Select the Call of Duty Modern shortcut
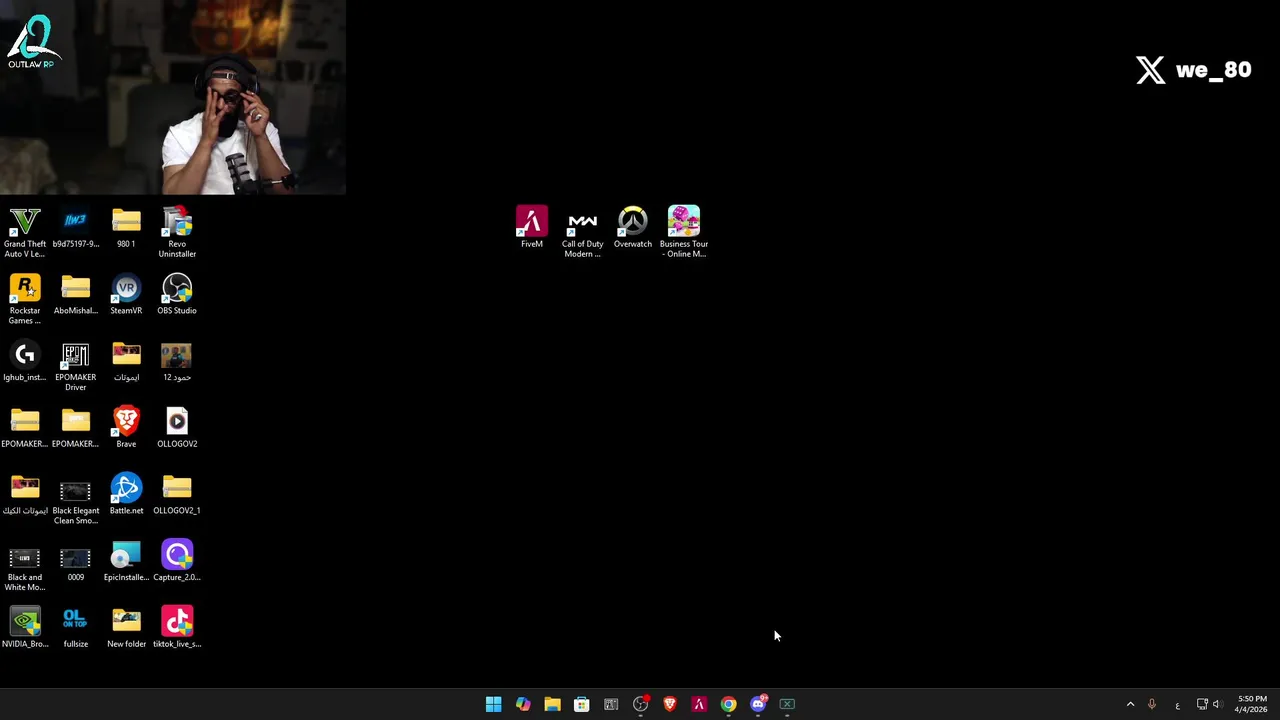The image size is (1280, 720). (582, 232)
